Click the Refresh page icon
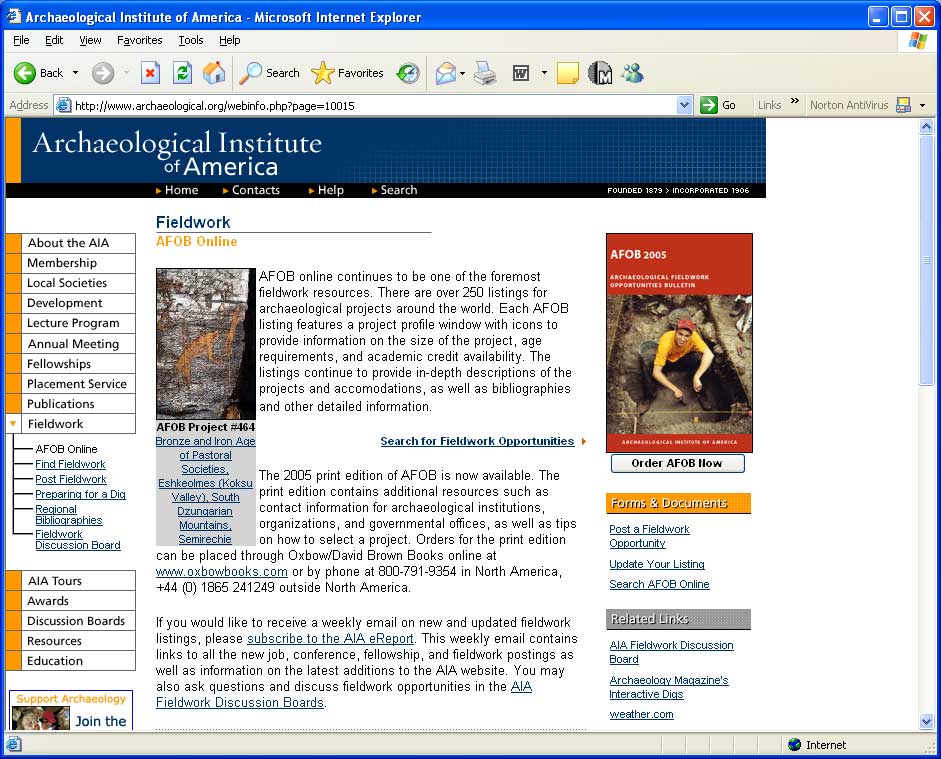 click(182, 73)
